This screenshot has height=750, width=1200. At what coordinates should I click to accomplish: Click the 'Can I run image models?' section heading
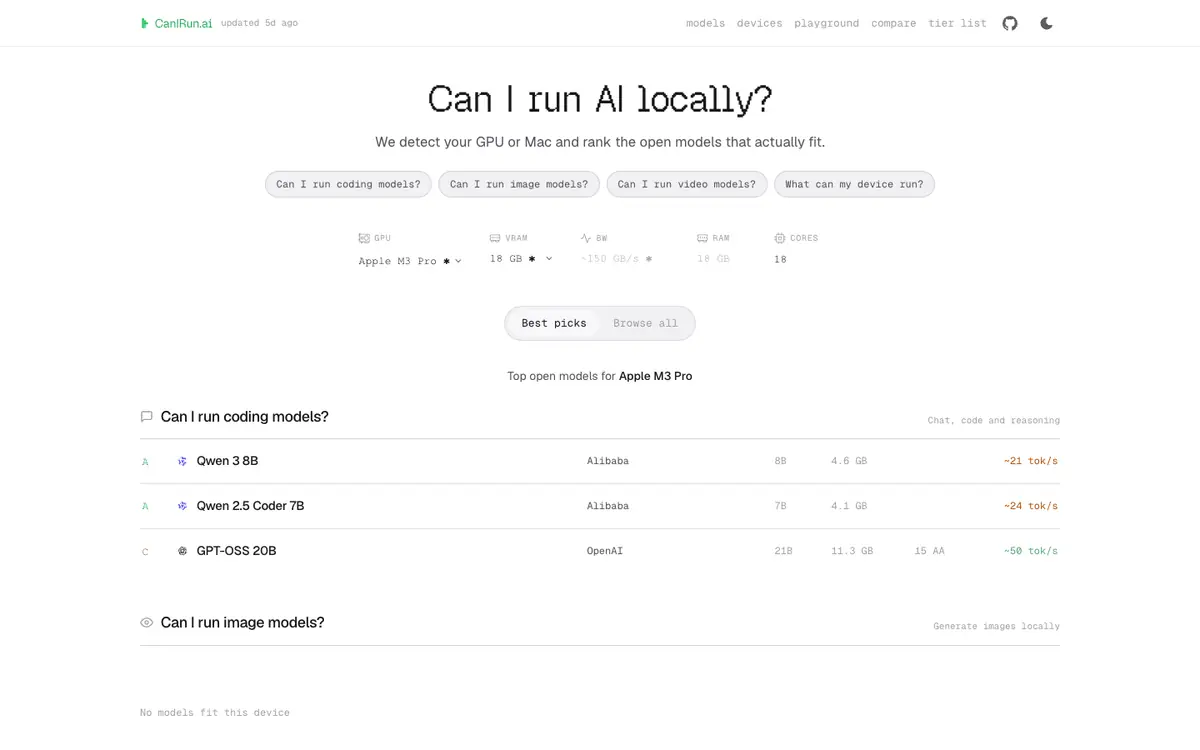pos(243,622)
